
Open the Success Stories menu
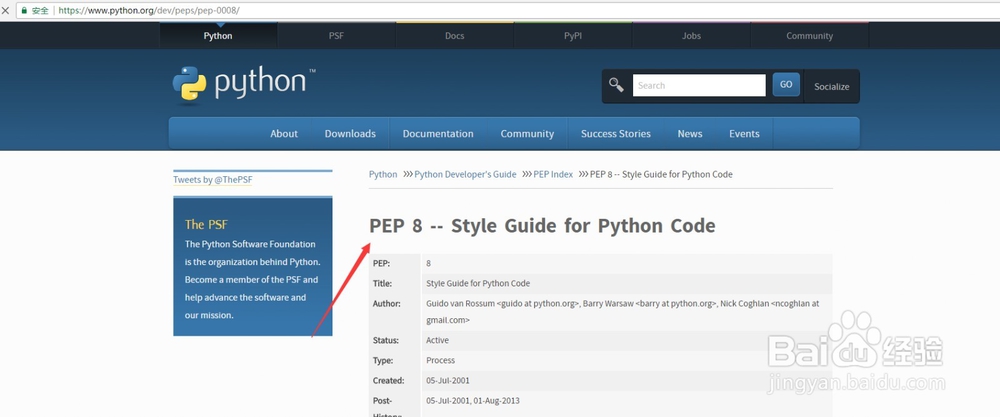tap(615, 134)
